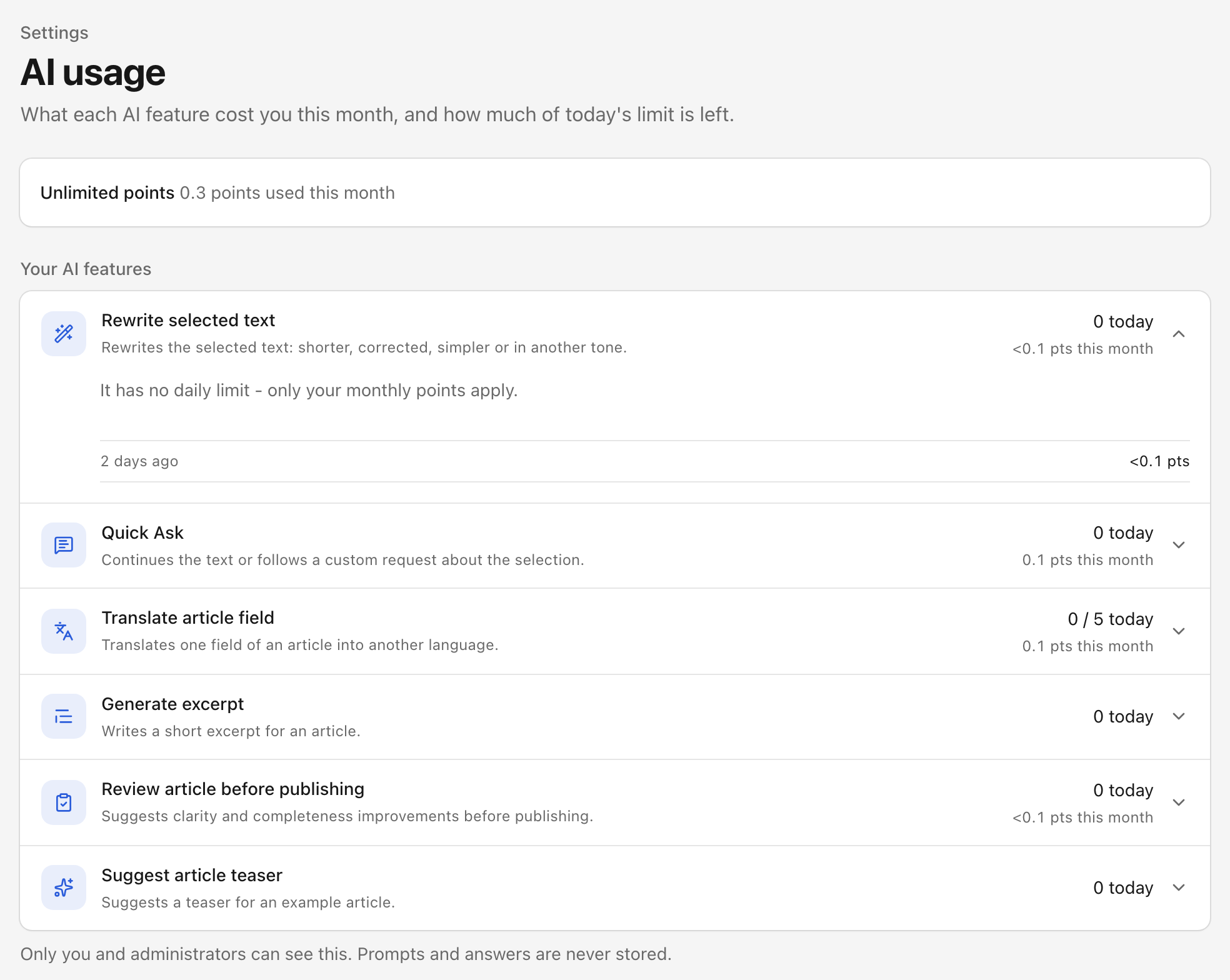Open the Settings breadcrumb link
This screenshot has height=980, width=1230.
tap(54, 32)
